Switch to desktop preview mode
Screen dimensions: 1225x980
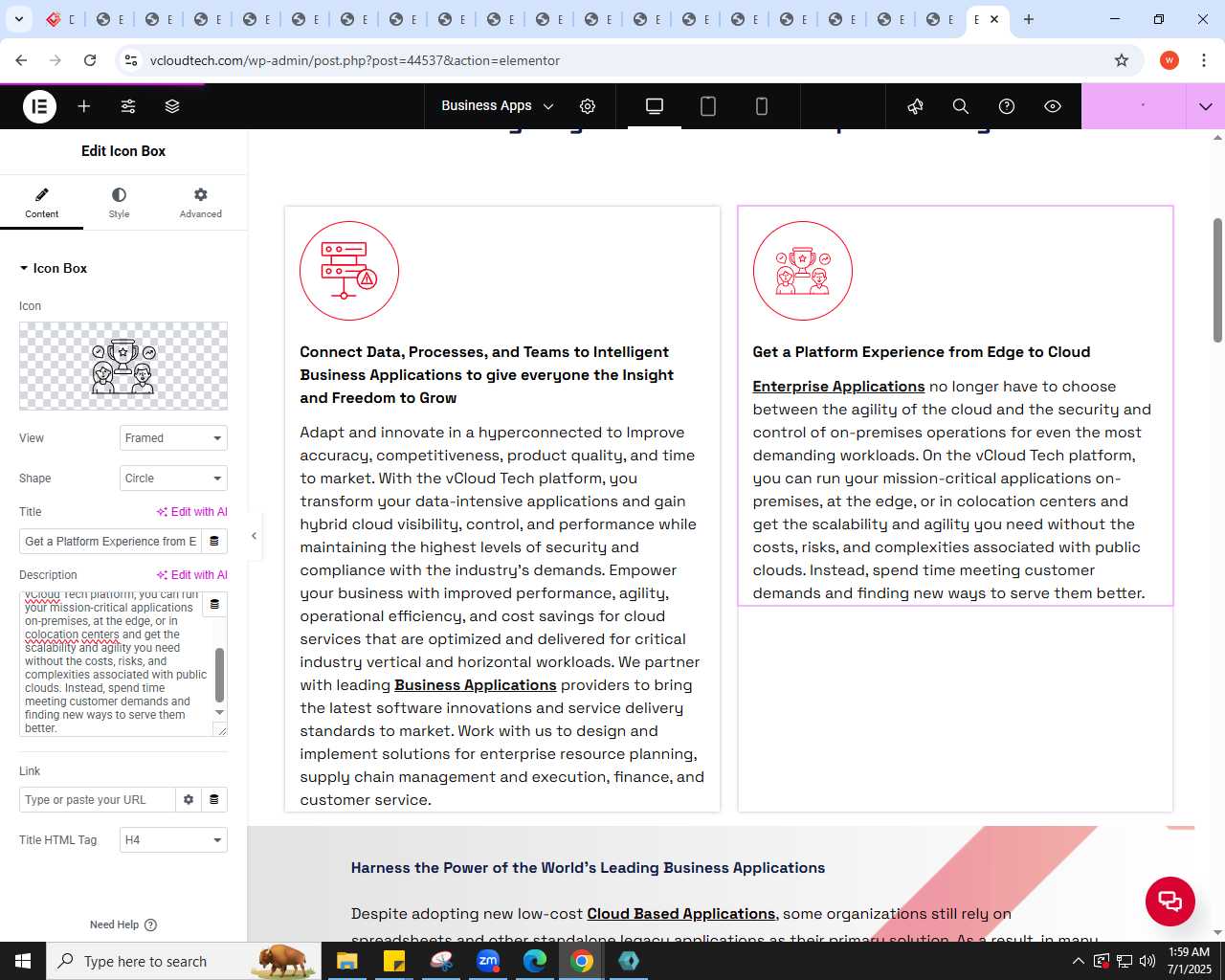[x=655, y=106]
